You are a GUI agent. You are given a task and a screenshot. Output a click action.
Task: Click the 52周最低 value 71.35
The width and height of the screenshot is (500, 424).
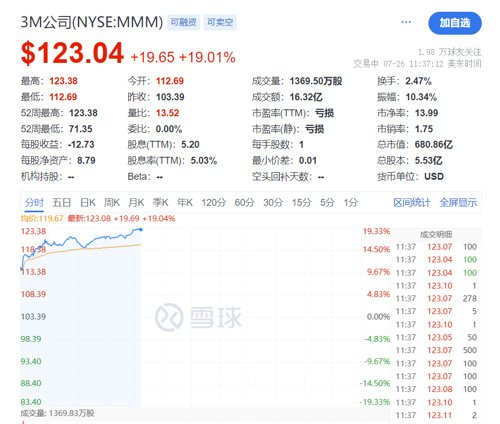(x=81, y=129)
